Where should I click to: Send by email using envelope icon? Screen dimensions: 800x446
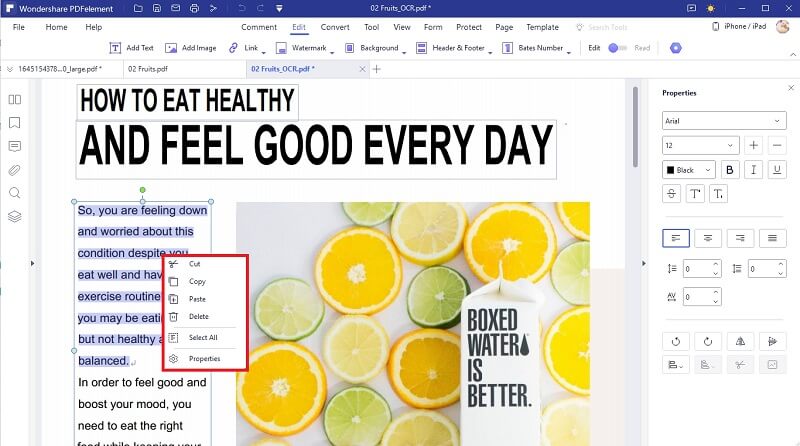point(176,8)
